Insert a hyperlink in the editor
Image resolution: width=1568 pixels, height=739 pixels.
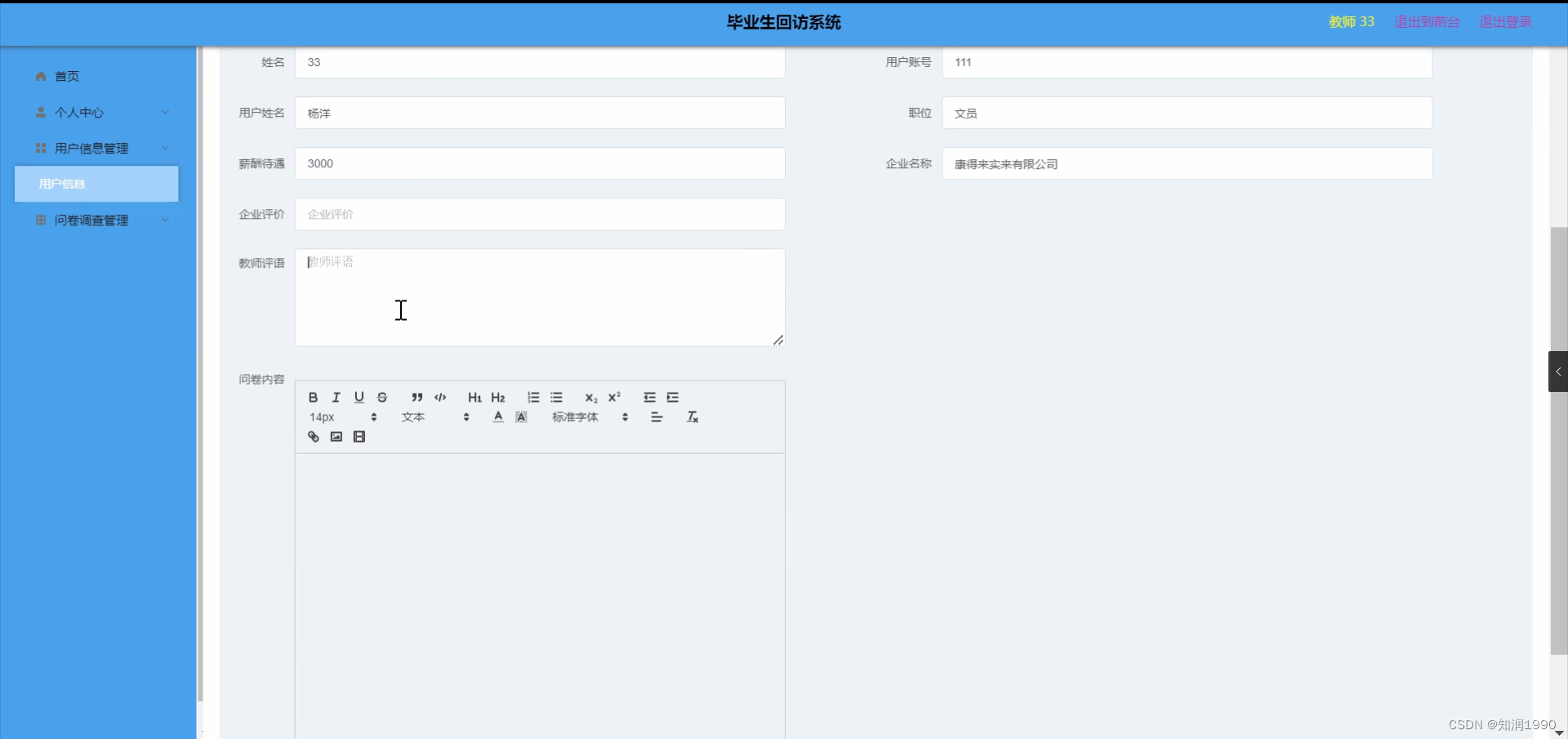tap(313, 436)
